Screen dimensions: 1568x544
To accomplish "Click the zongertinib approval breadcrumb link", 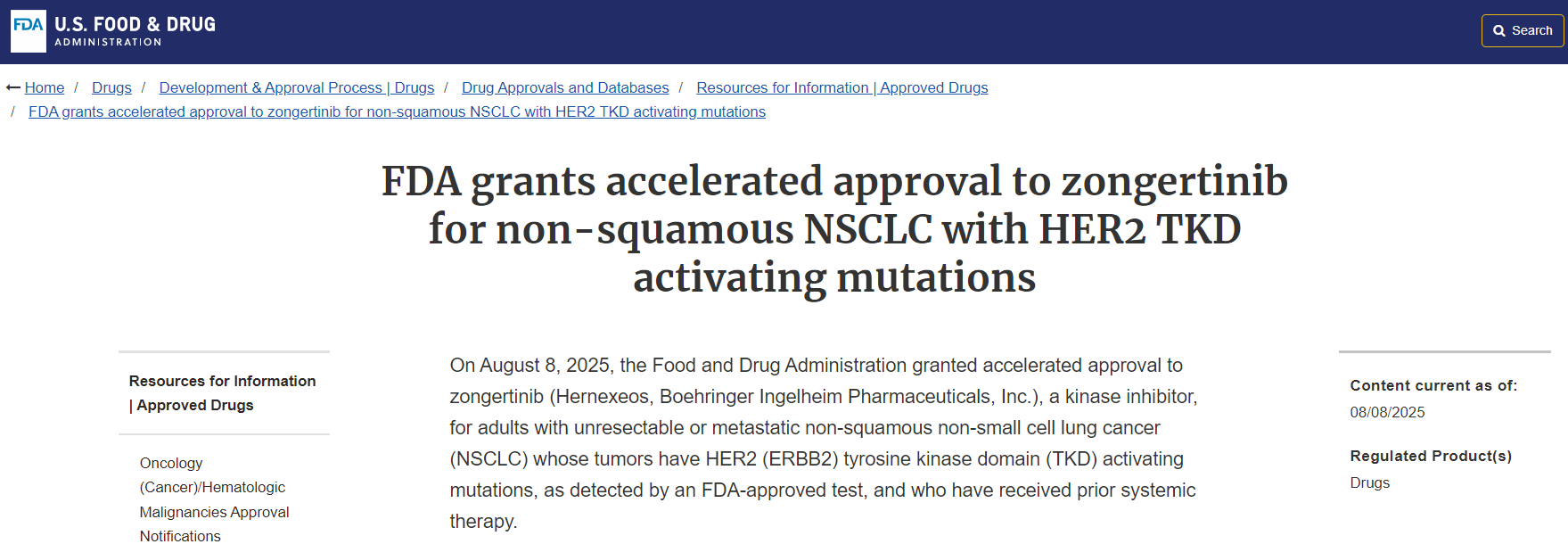I will 397,111.
